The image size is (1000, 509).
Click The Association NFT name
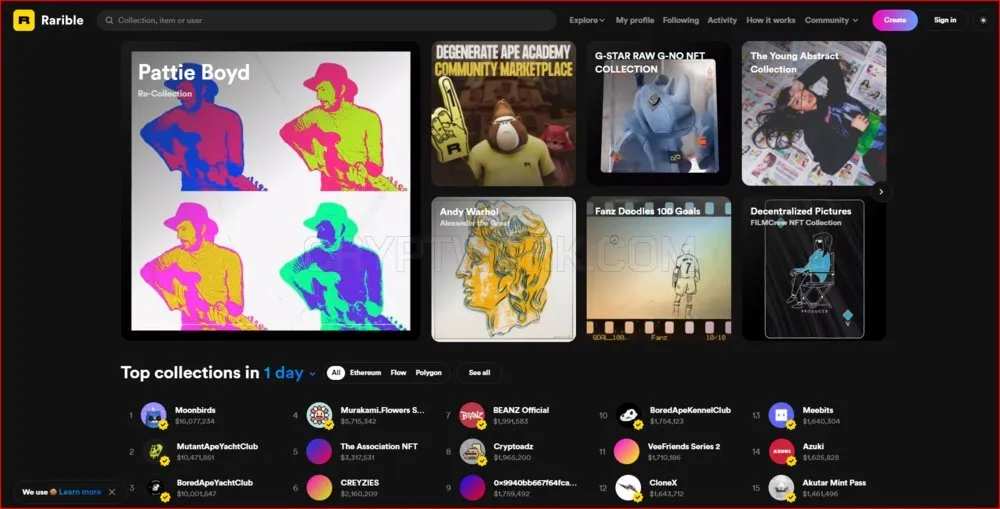379,446
